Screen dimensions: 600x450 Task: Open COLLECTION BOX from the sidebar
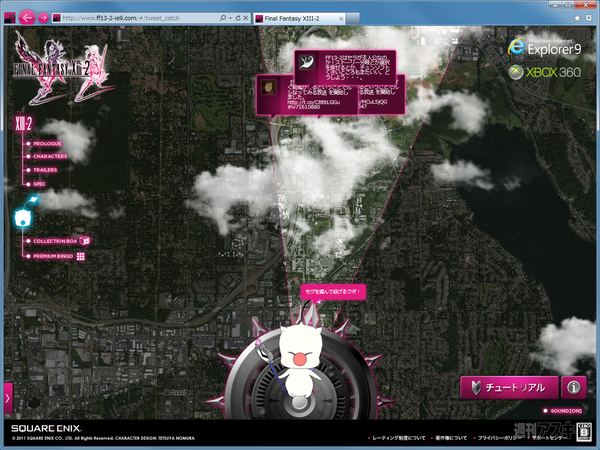click(55, 241)
